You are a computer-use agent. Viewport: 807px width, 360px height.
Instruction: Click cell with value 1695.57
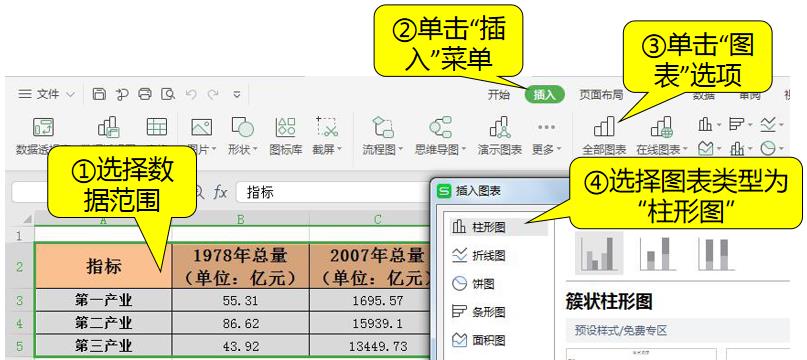370,300
